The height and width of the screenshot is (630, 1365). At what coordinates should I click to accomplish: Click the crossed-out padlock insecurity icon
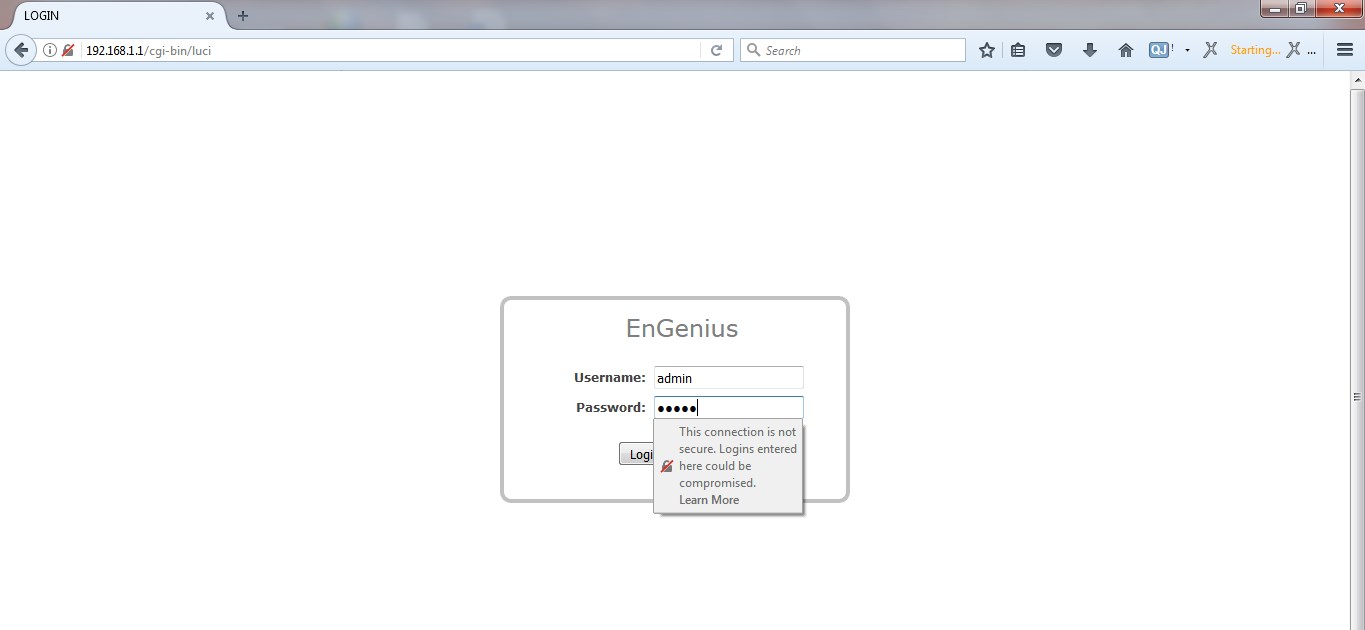[67, 49]
